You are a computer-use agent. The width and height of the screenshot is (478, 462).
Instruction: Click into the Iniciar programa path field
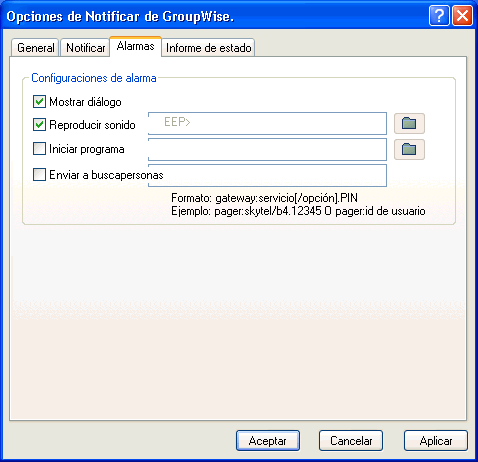267,149
